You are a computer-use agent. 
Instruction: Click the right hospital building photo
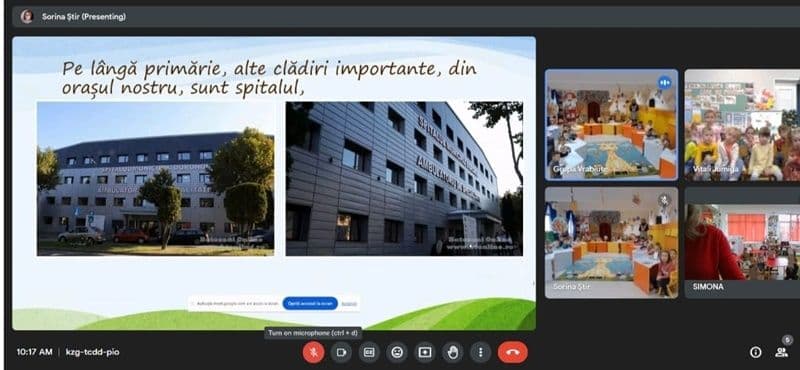pyautogui.click(x=404, y=179)
